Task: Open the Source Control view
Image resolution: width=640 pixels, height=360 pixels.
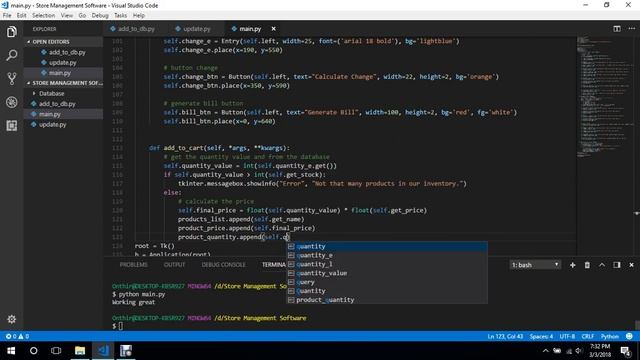Action: click(11, 78)
